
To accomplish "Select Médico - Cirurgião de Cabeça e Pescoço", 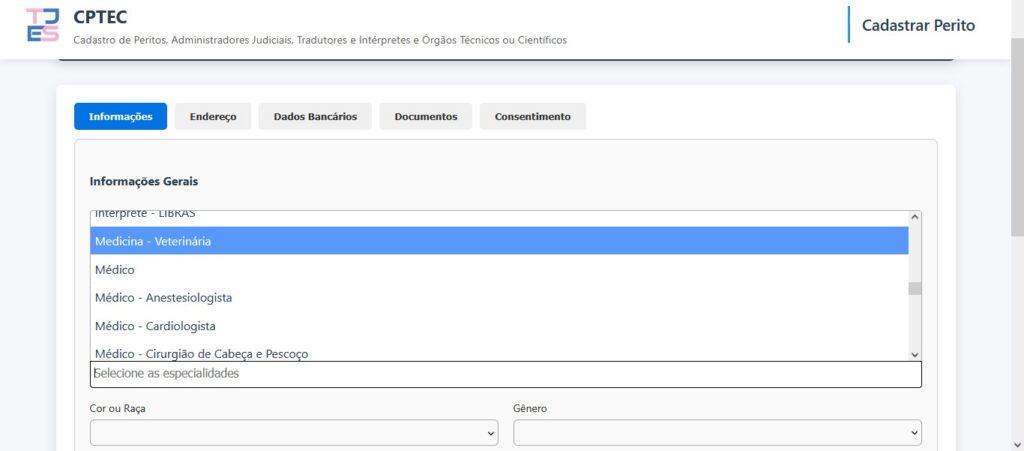I will pos(499,352).
